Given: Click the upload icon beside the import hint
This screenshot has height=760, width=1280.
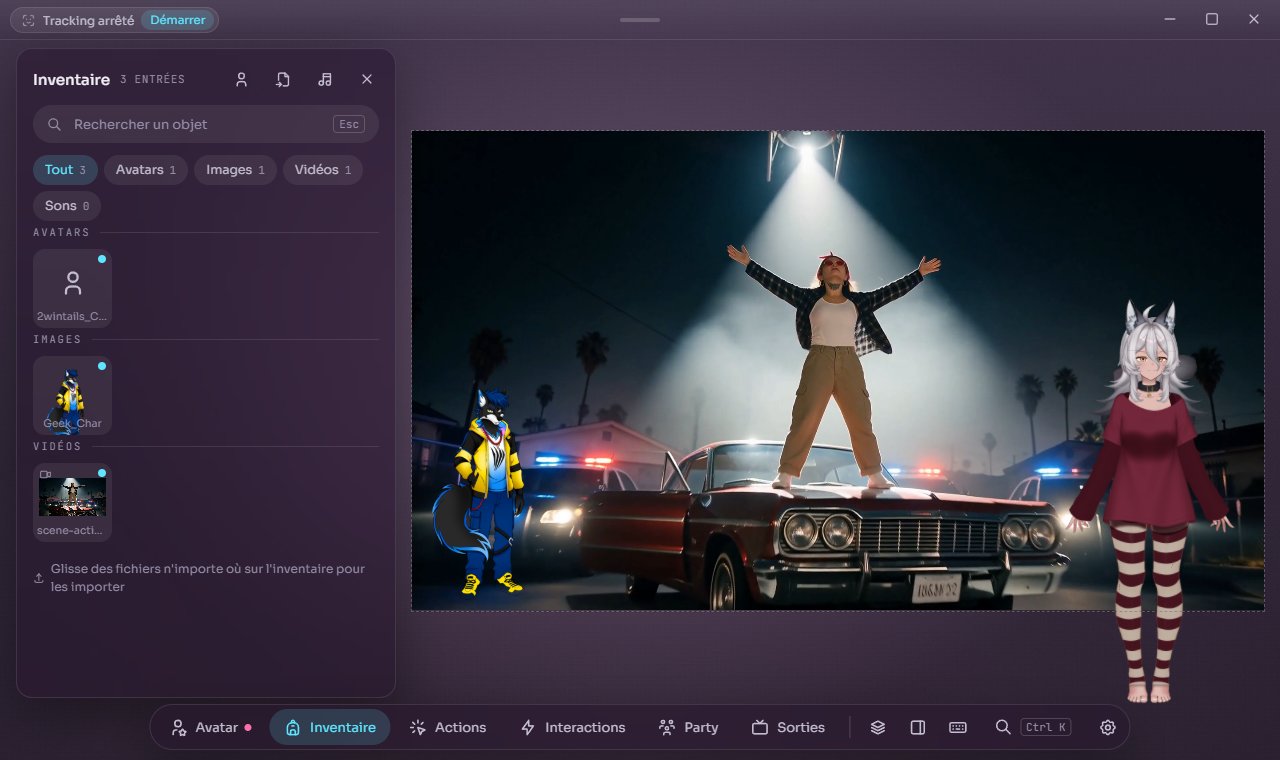Looking at the screenshot, I should coord(39,578).
